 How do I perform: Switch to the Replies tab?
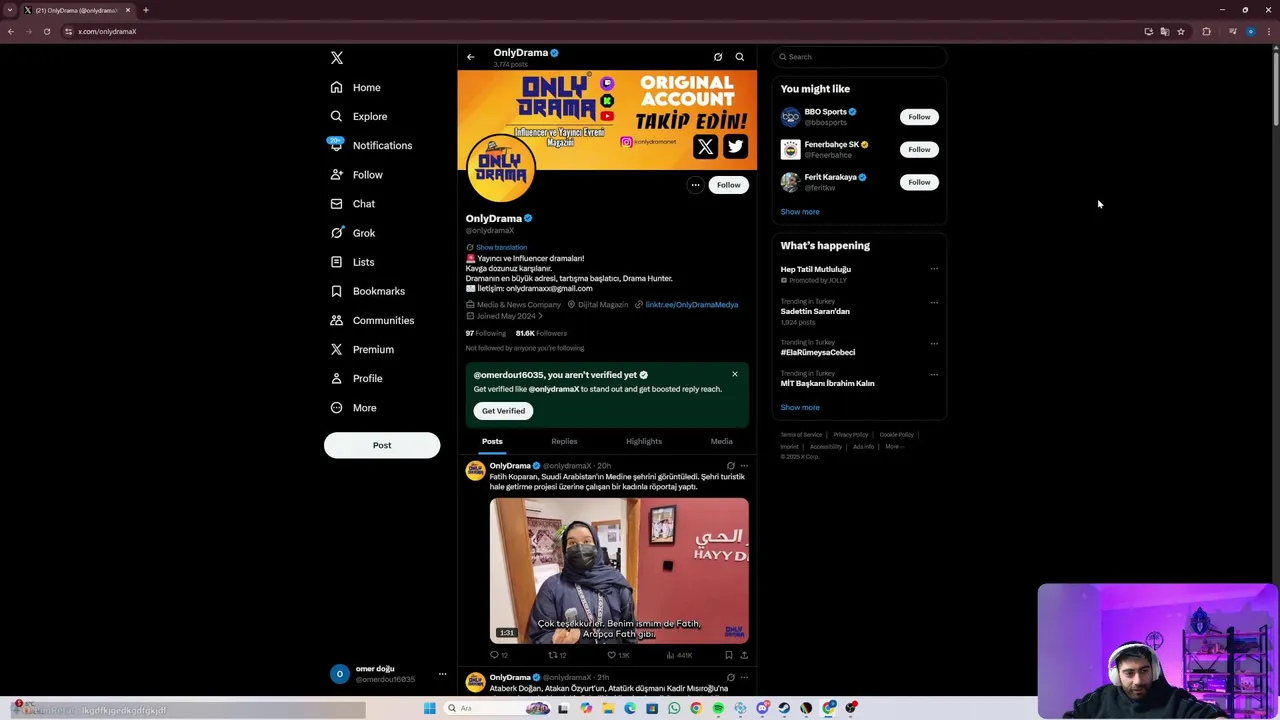564,441
